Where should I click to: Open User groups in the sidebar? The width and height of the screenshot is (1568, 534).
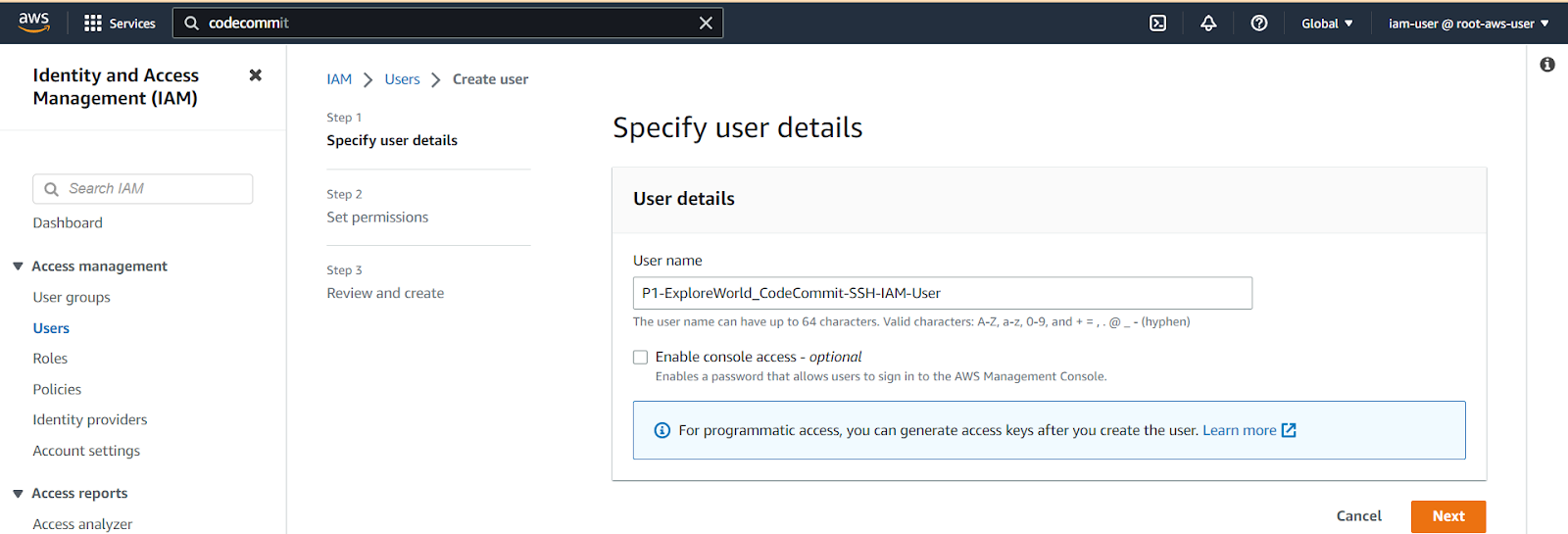(x=72, y=298)
